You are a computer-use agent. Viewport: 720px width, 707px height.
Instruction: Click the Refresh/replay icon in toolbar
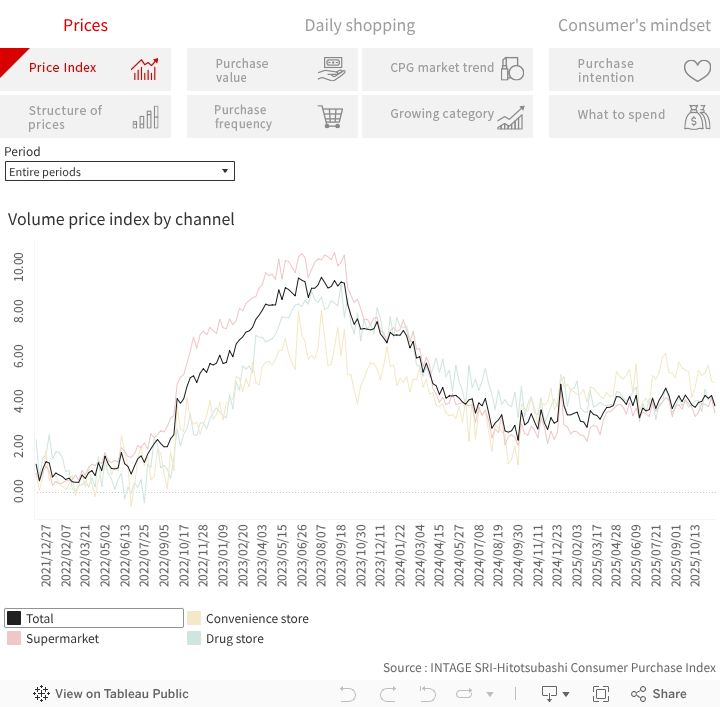click(x=464, y=694)
